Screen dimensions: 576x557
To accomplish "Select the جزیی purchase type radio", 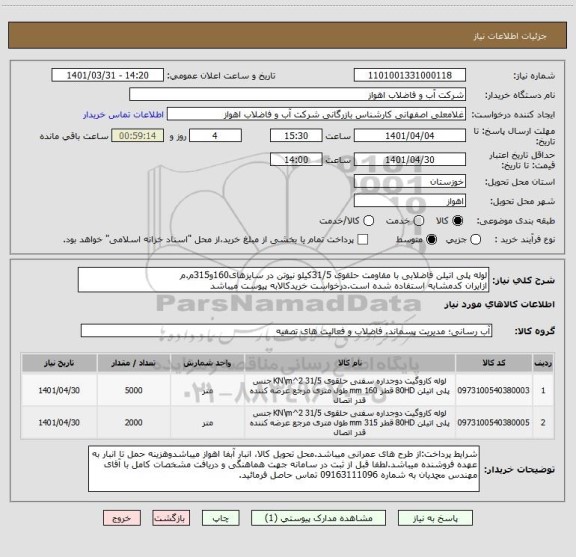I will (x=476, y=240).
